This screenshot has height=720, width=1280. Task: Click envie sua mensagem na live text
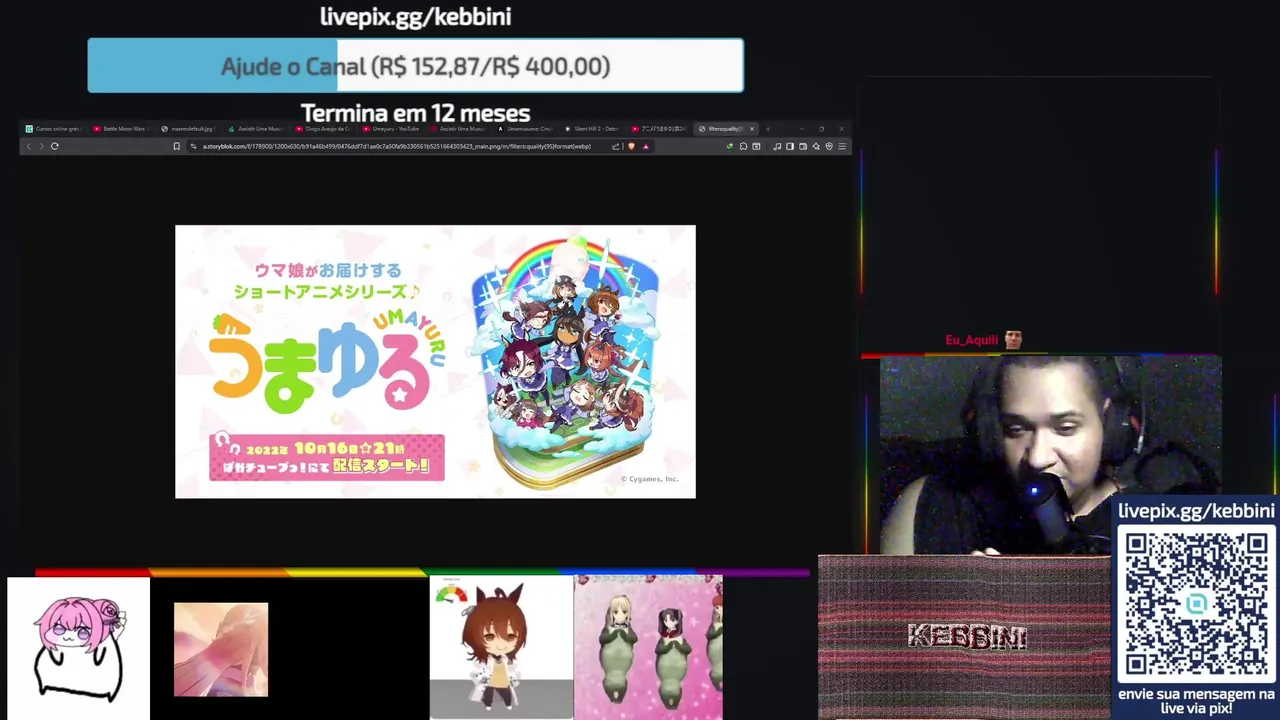[1196, 701]
